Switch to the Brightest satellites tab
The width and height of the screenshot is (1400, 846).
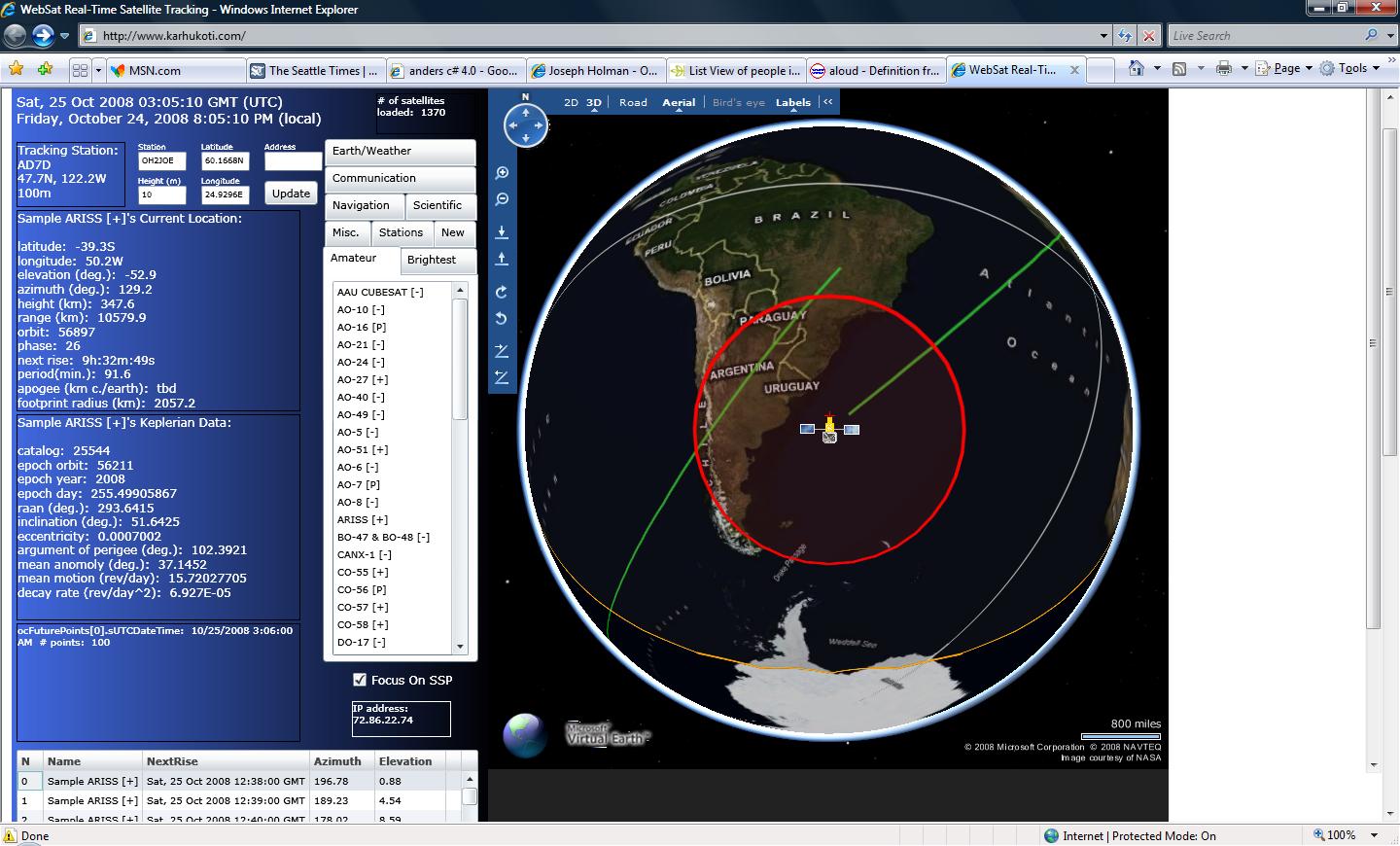pos(438,261)
